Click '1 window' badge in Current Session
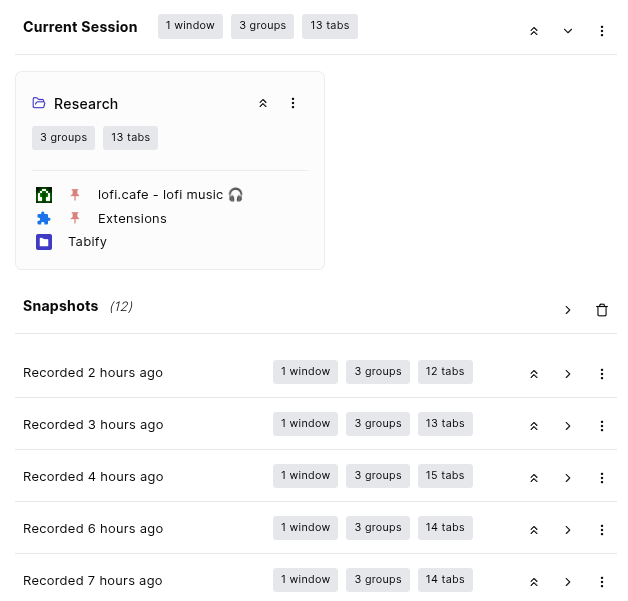This screenshot has width=628, height=601. pos(190,26)
